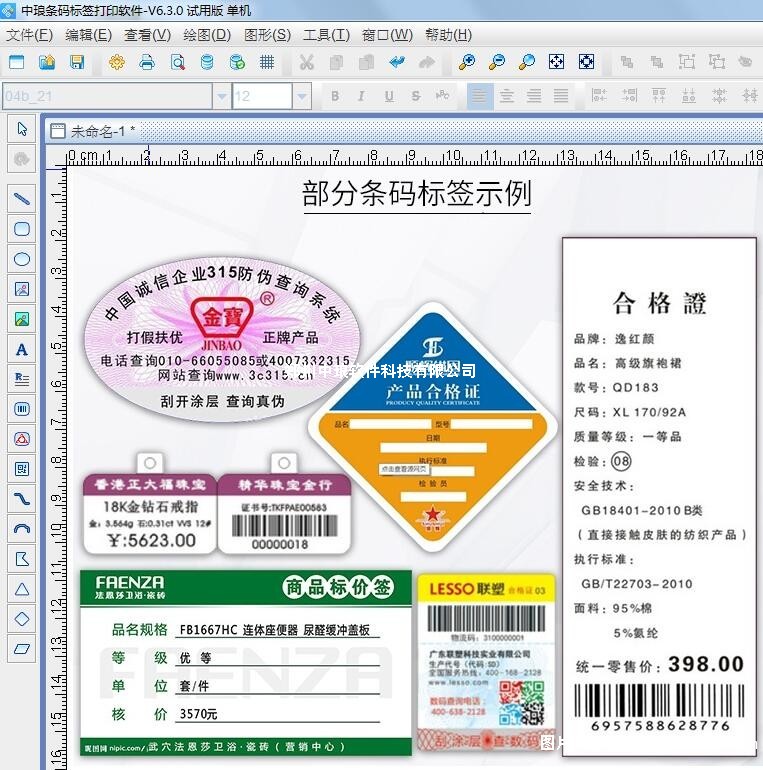
Task: Open document settings gear icon
Action: [117, 62]
